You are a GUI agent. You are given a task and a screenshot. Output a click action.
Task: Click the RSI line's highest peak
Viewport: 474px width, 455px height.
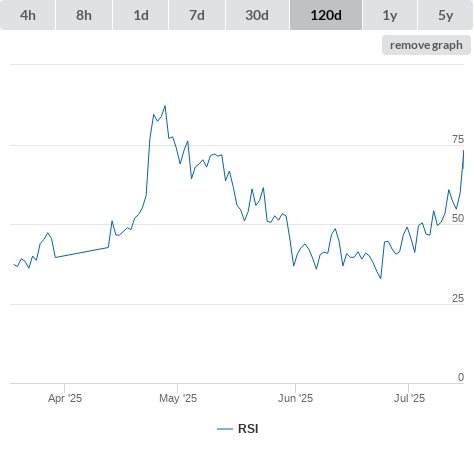(x=165, y=106)
